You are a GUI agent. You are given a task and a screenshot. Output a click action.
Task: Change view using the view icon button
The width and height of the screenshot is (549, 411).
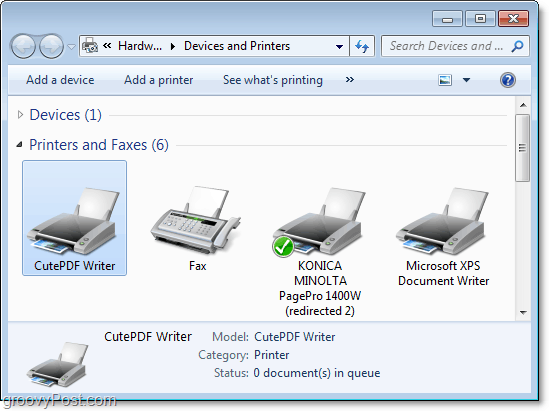pos(445,80)
